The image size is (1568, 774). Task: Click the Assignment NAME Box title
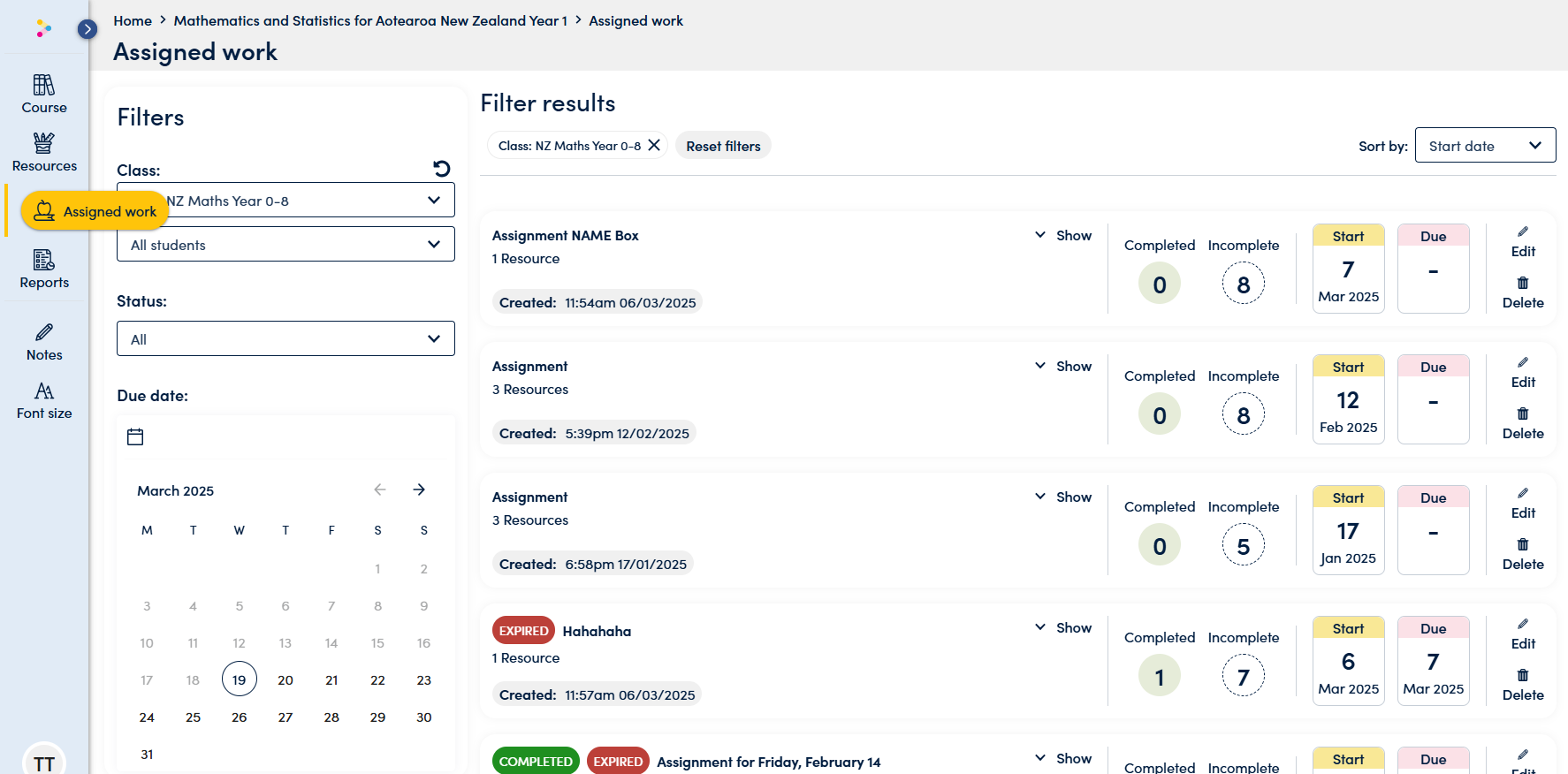566,235
